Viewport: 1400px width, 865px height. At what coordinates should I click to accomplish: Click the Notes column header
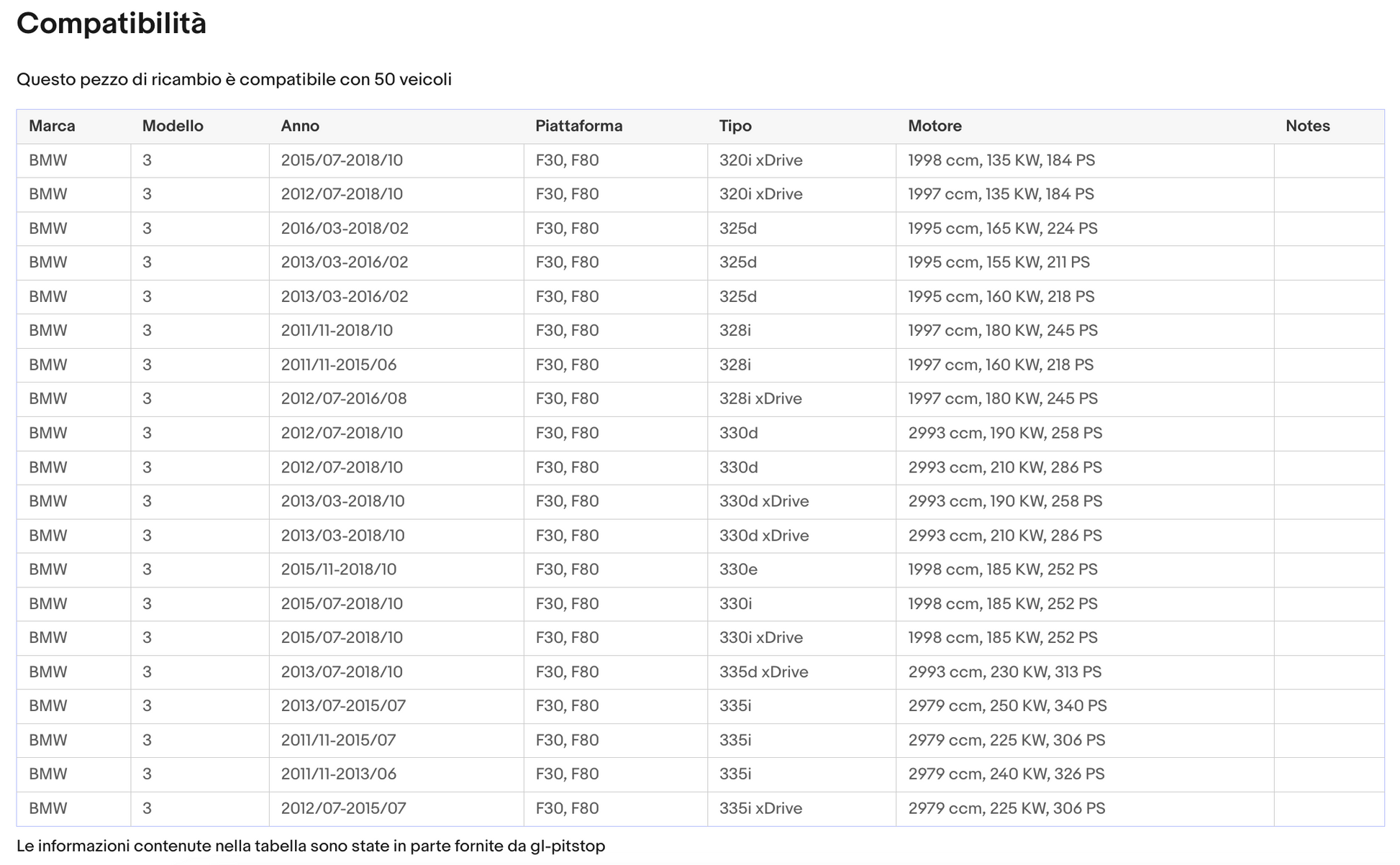[x=1307, y=126]
